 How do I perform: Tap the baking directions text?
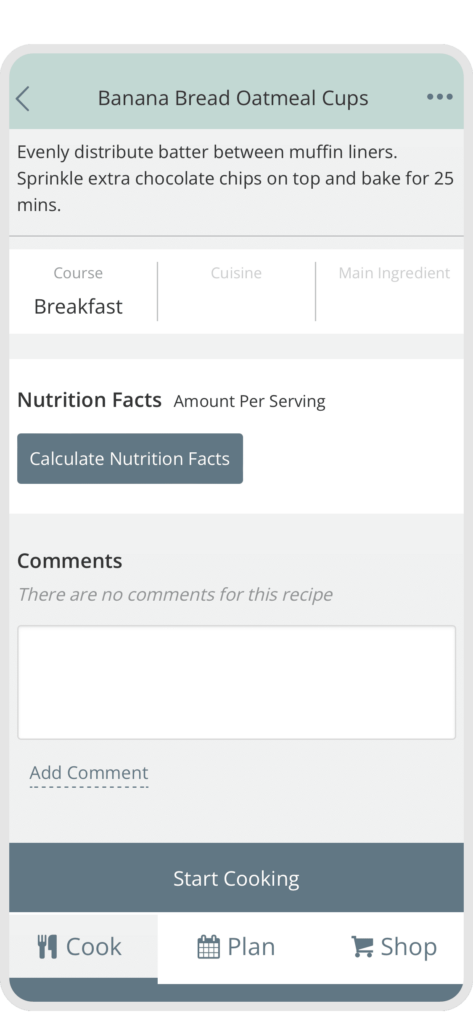click(235, 179)
